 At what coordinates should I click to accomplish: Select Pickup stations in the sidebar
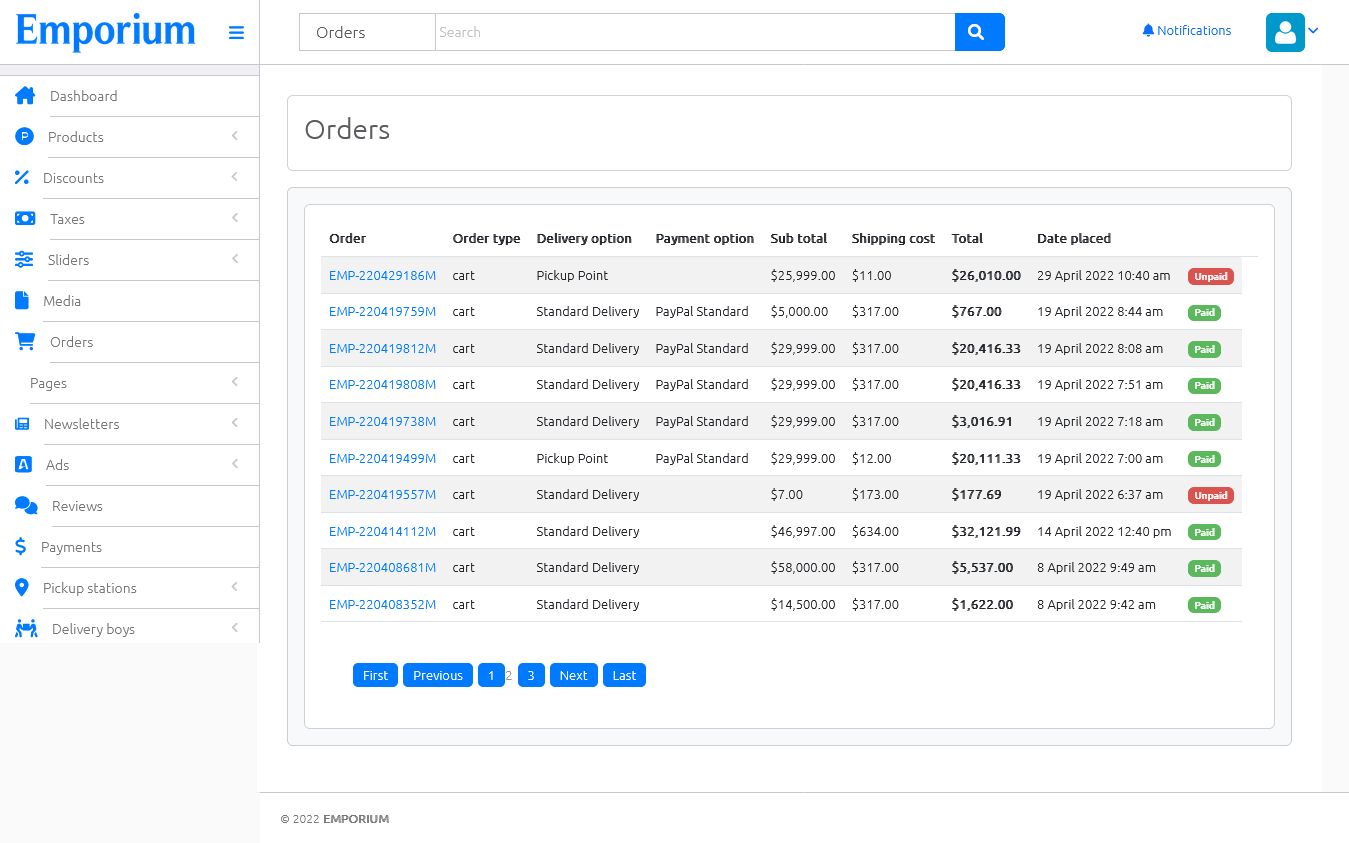pyautogui.click(x=89, y=588)
